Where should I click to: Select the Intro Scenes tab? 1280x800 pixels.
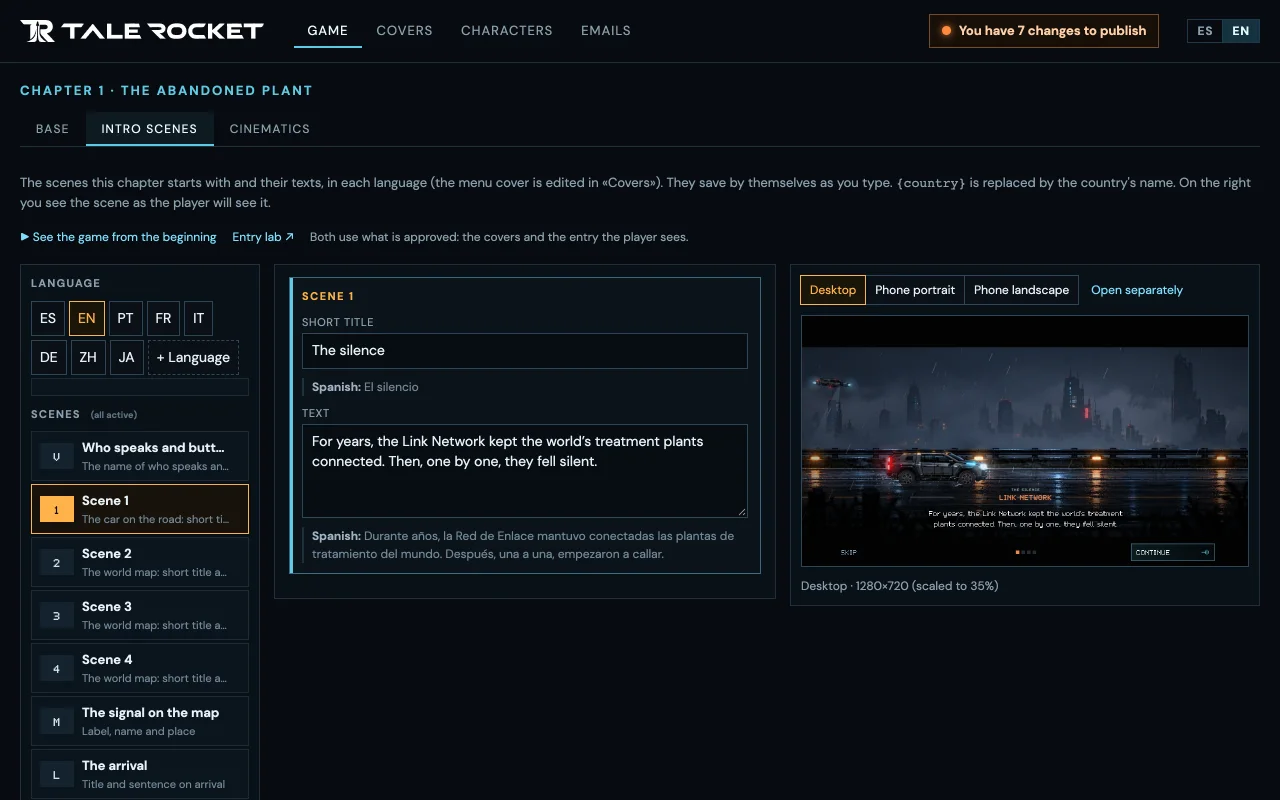(150, 129)
